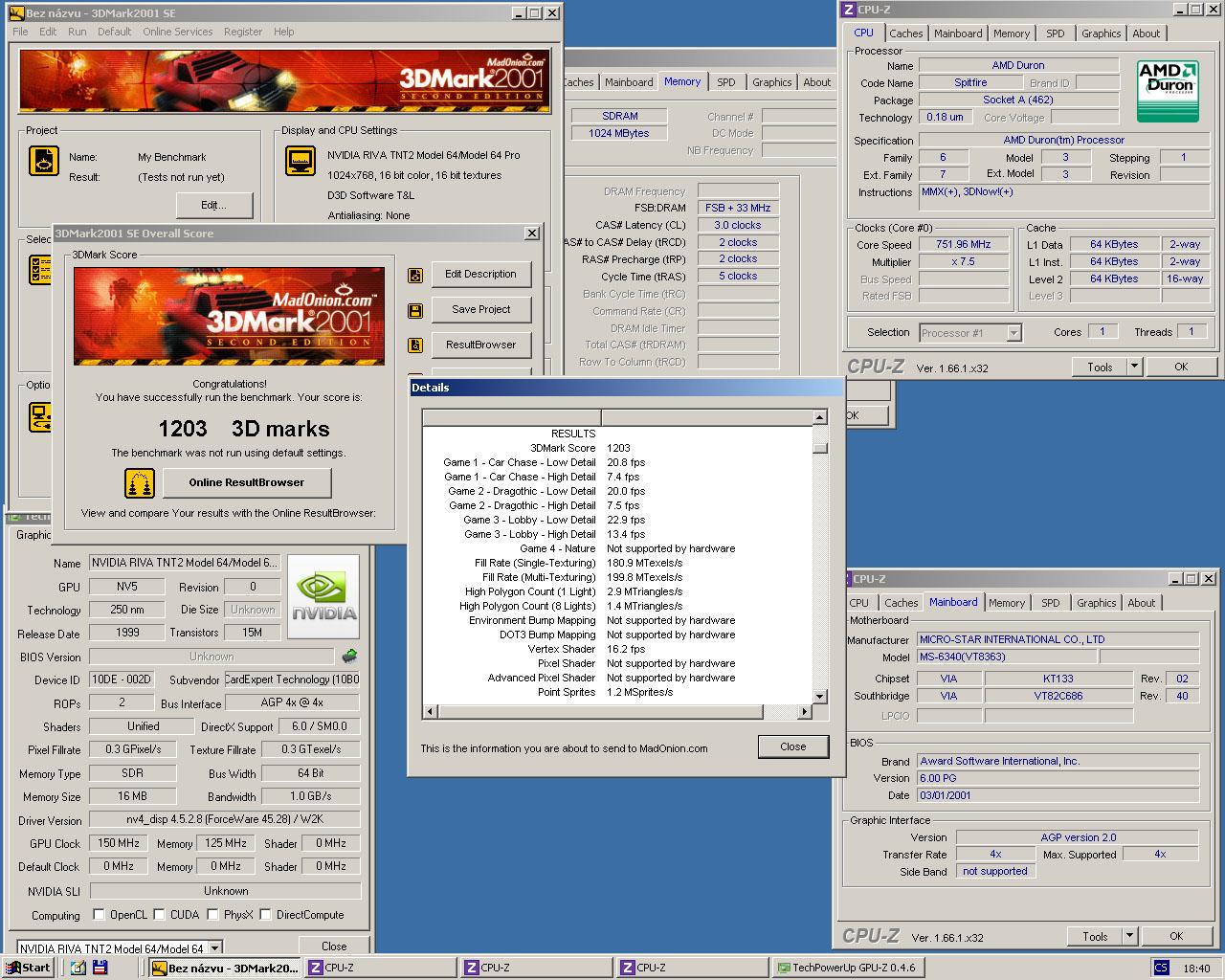Click the Save Project button
The height and width of the screenshot is (980, 1225).
pyautogui.click(x=480, y=310)
